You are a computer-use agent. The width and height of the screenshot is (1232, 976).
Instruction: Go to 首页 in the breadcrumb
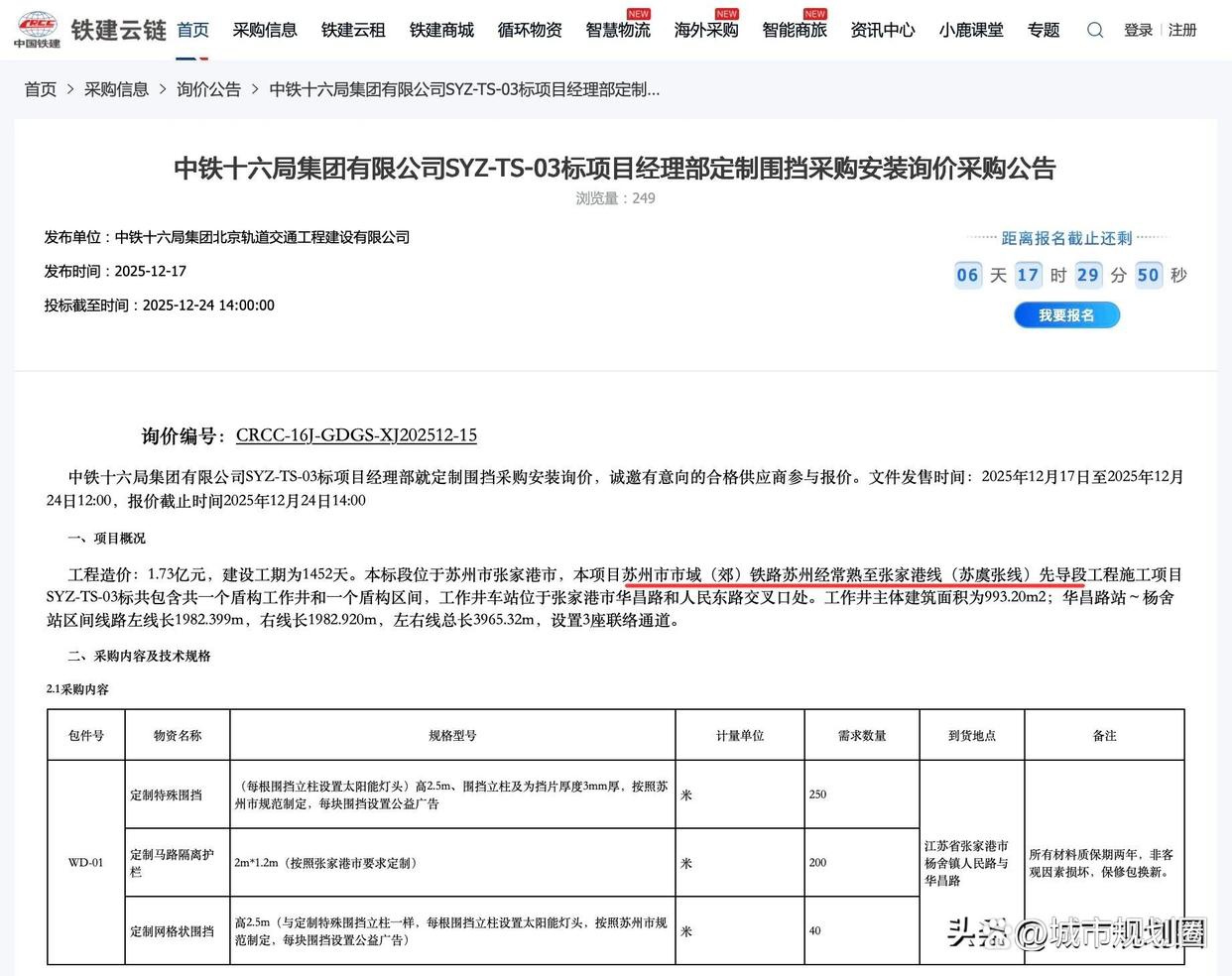pos(41,89)
